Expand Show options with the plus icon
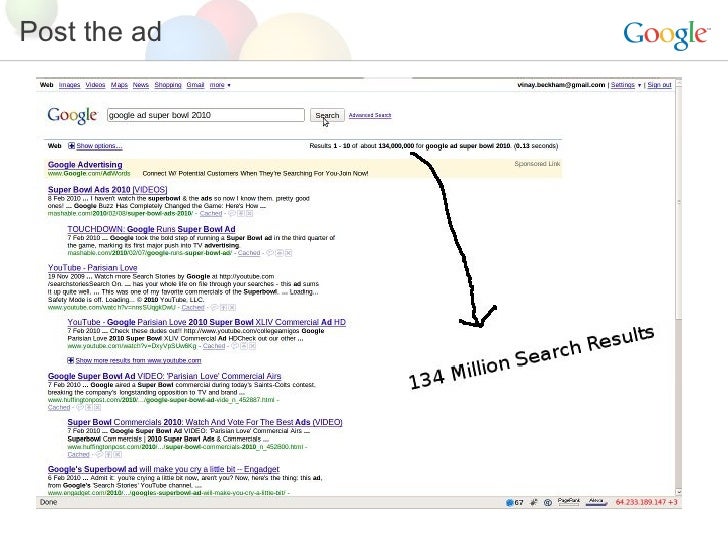This screenshot has height=546, width=728. (71, 146)
